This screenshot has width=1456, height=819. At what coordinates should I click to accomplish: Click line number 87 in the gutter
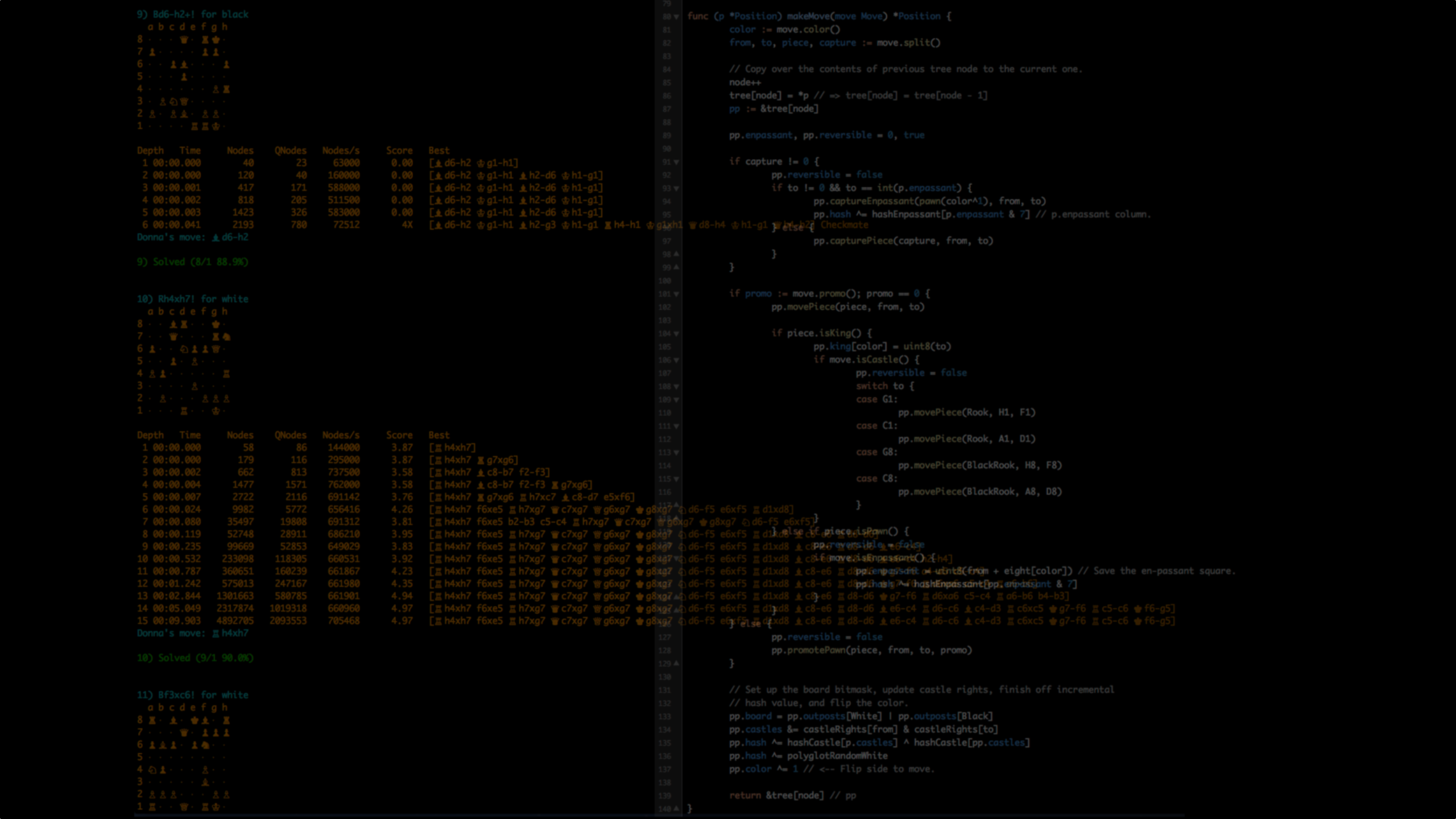[x=667, y=109]
